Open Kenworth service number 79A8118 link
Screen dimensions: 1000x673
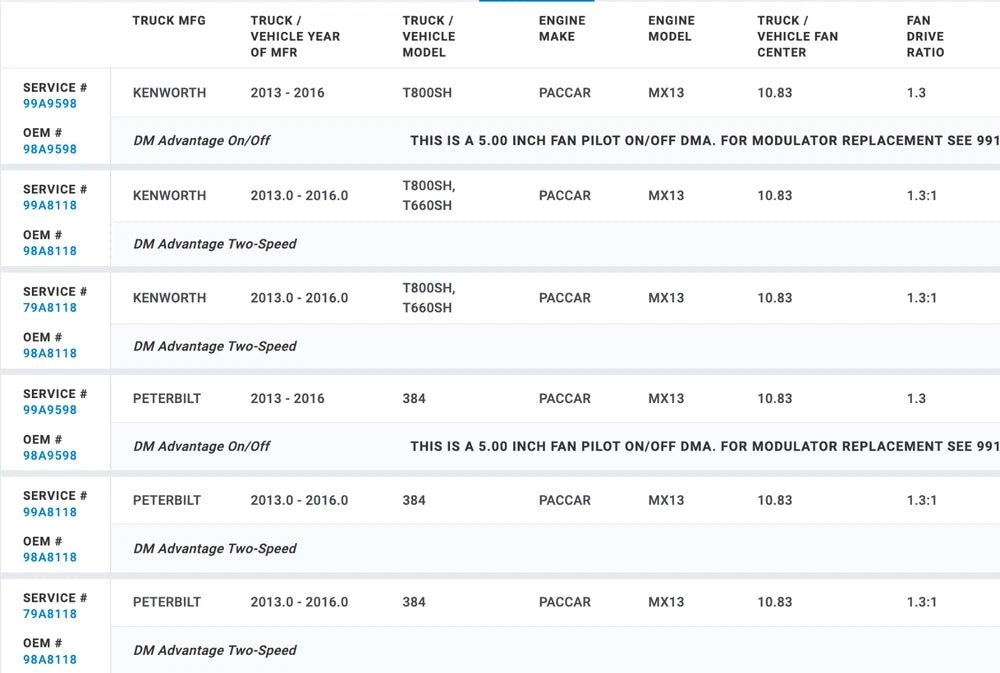(50, 308)
